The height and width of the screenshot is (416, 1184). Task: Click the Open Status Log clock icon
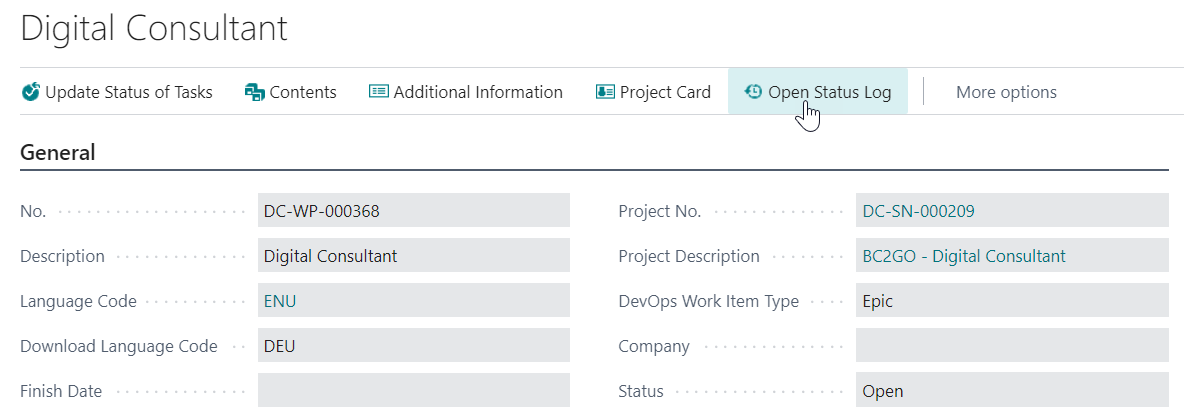point(754,92)
